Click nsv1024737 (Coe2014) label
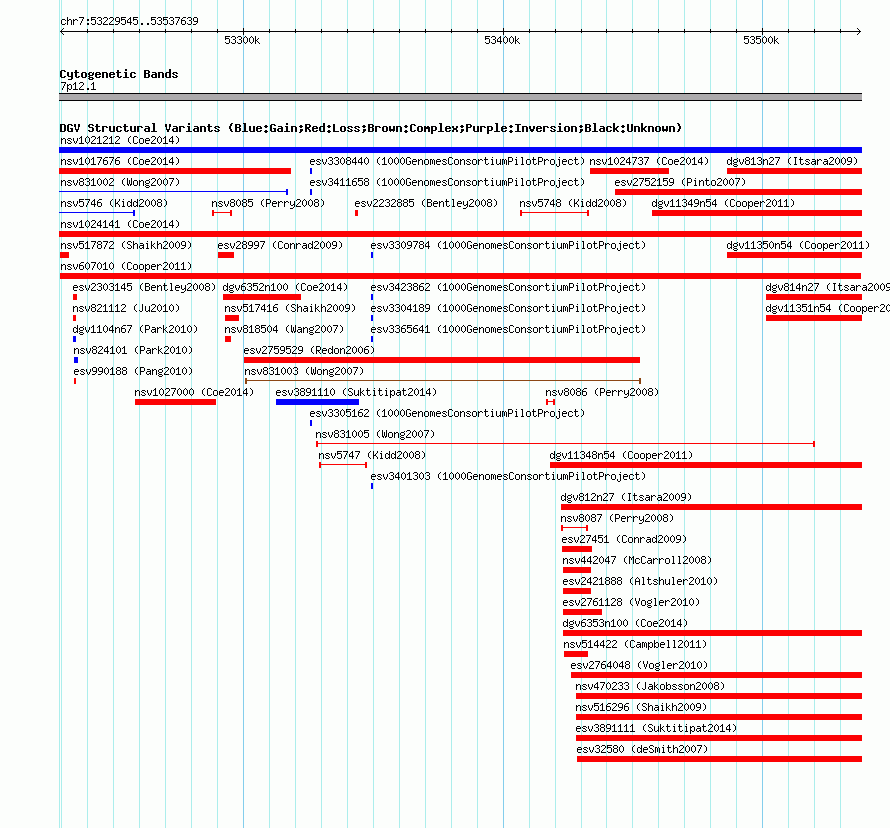890x828 pixels. [649, 161]
